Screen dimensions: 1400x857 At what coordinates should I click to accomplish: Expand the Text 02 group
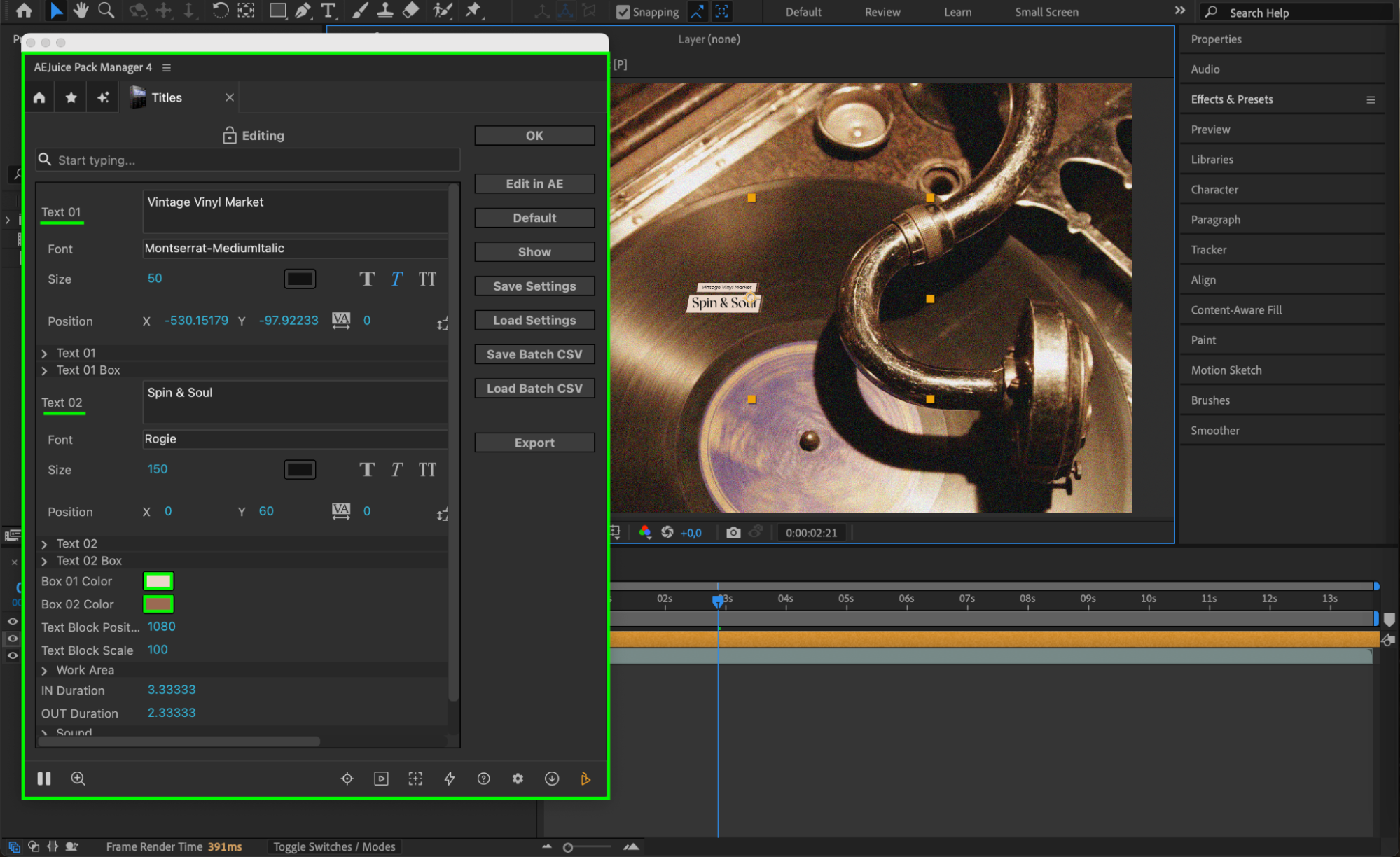pos(45,544)
